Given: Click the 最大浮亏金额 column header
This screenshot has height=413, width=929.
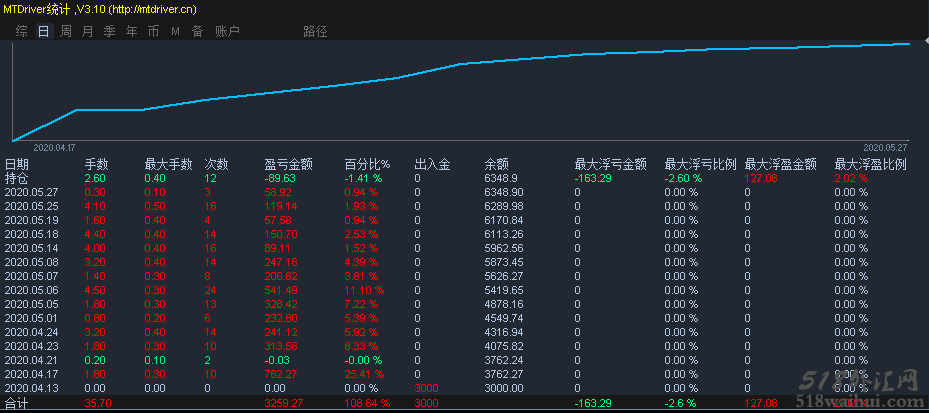Looking at the screenshot, I should coord(610,164).
